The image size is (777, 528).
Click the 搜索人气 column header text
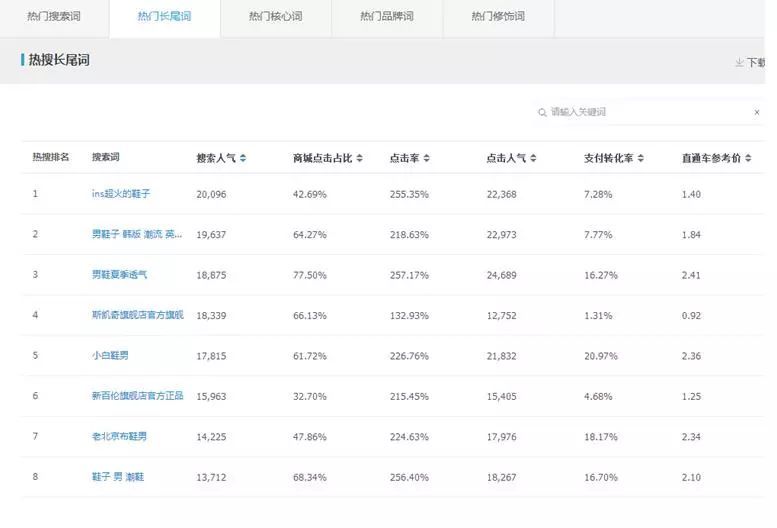tap(216, 158)
